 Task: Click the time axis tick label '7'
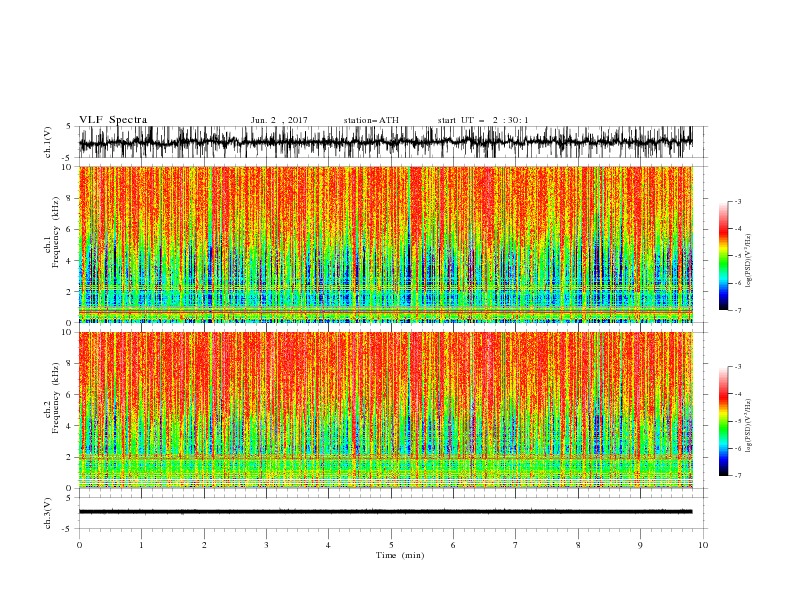516,545
